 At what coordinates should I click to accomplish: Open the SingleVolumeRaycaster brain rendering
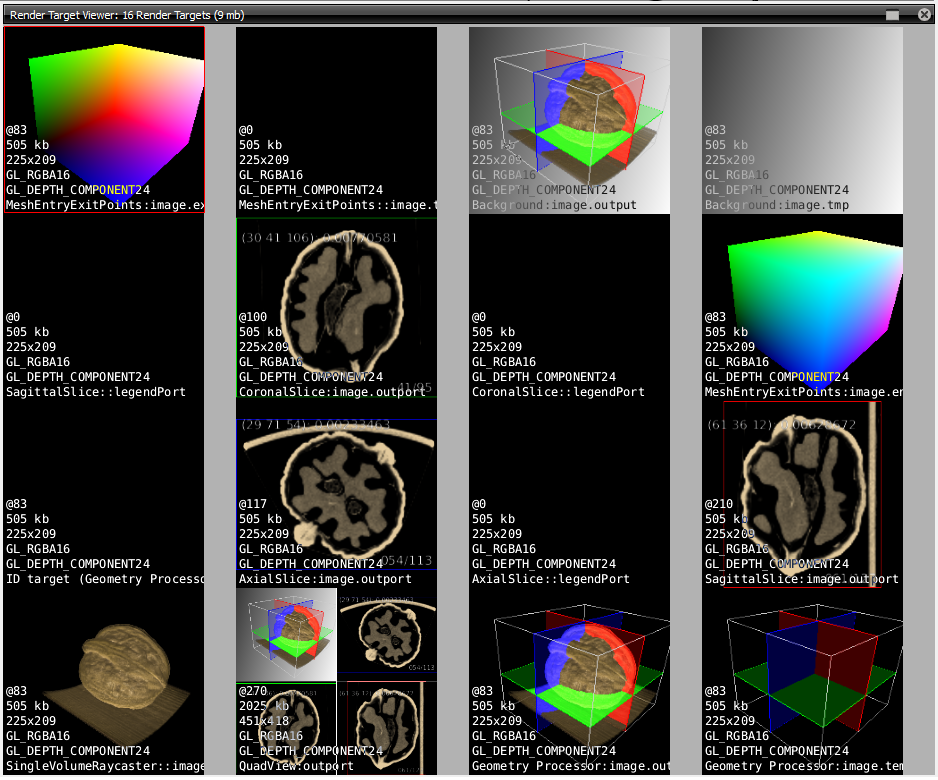pyautogui.click(x=105, y=681)
